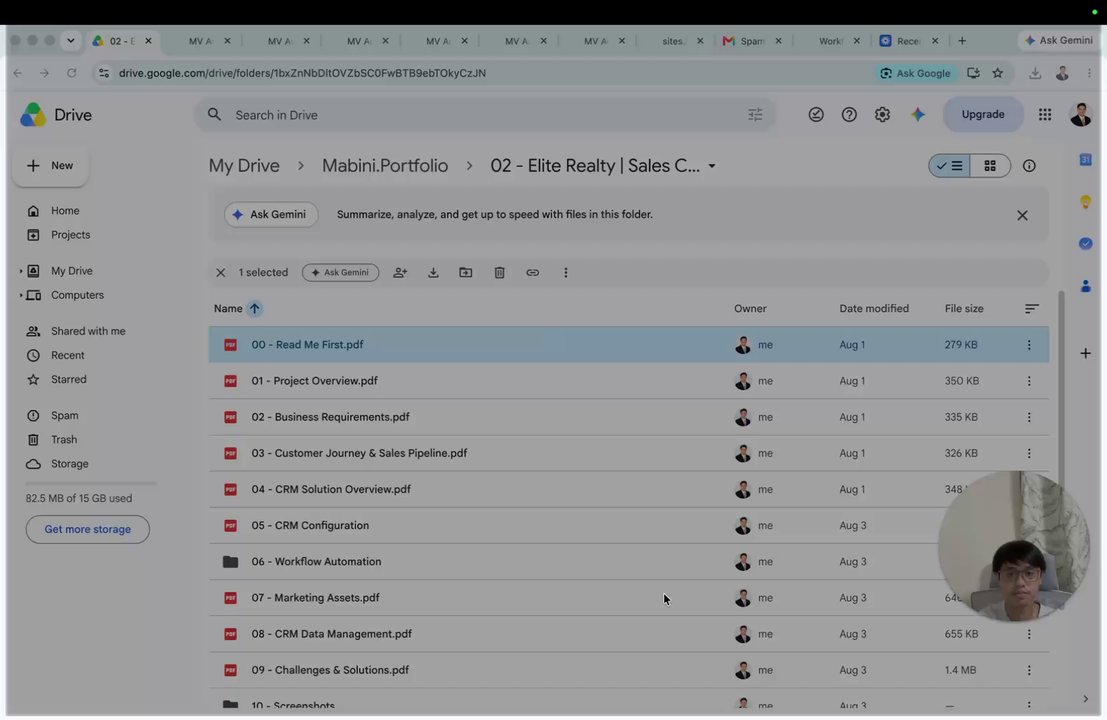Screen dimensions: 1107x720
Task: Open Shared with me in sidebar
Action: click(88, 331)
